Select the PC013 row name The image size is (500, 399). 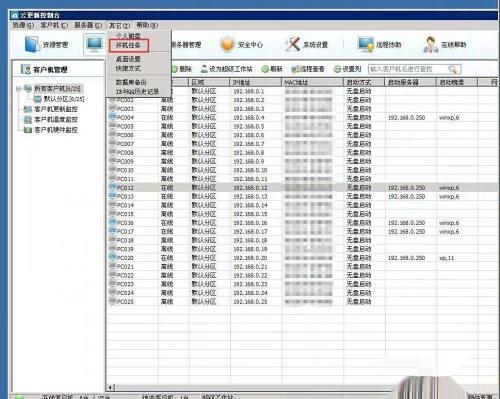click(125, 196)
